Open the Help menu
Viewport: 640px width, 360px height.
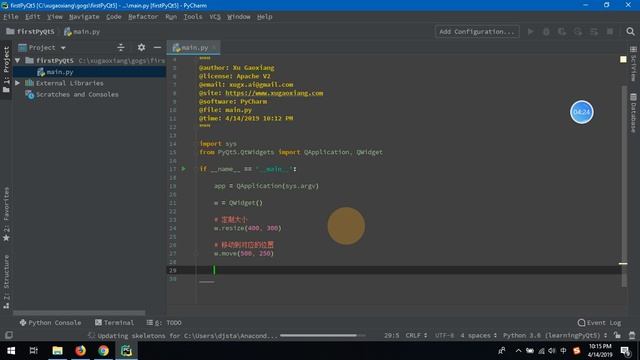point(264,17)
